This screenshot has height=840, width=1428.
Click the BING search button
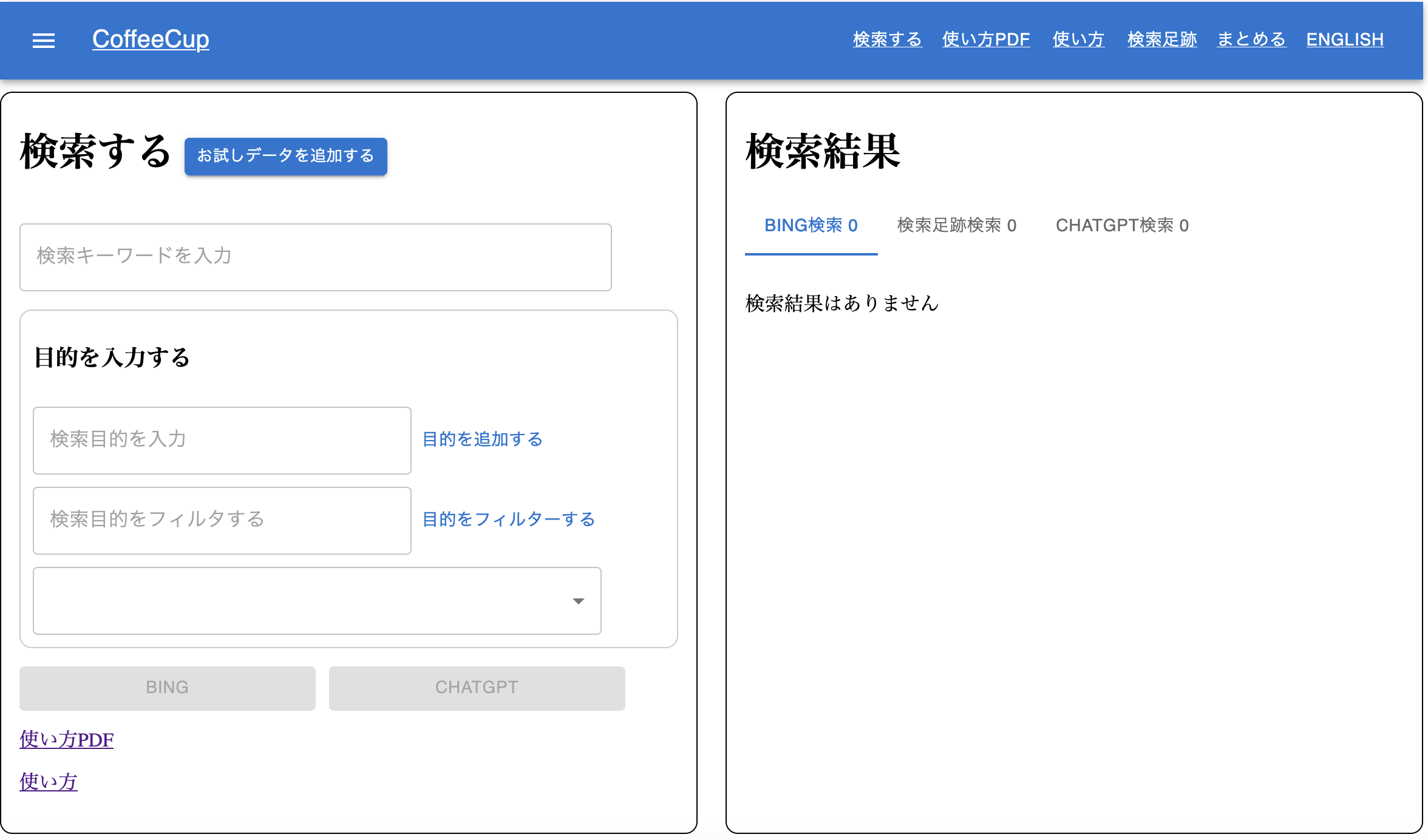tap(167, 687)
